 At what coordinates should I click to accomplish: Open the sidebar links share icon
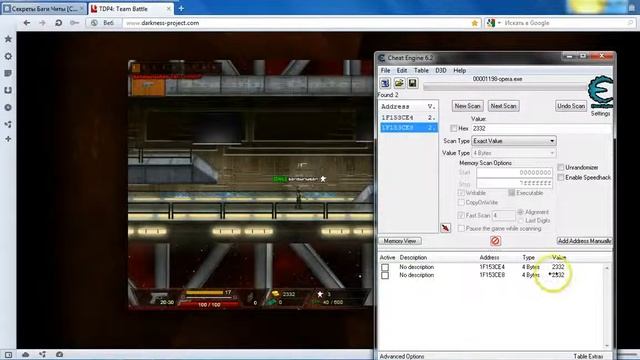tap(8, 124)
